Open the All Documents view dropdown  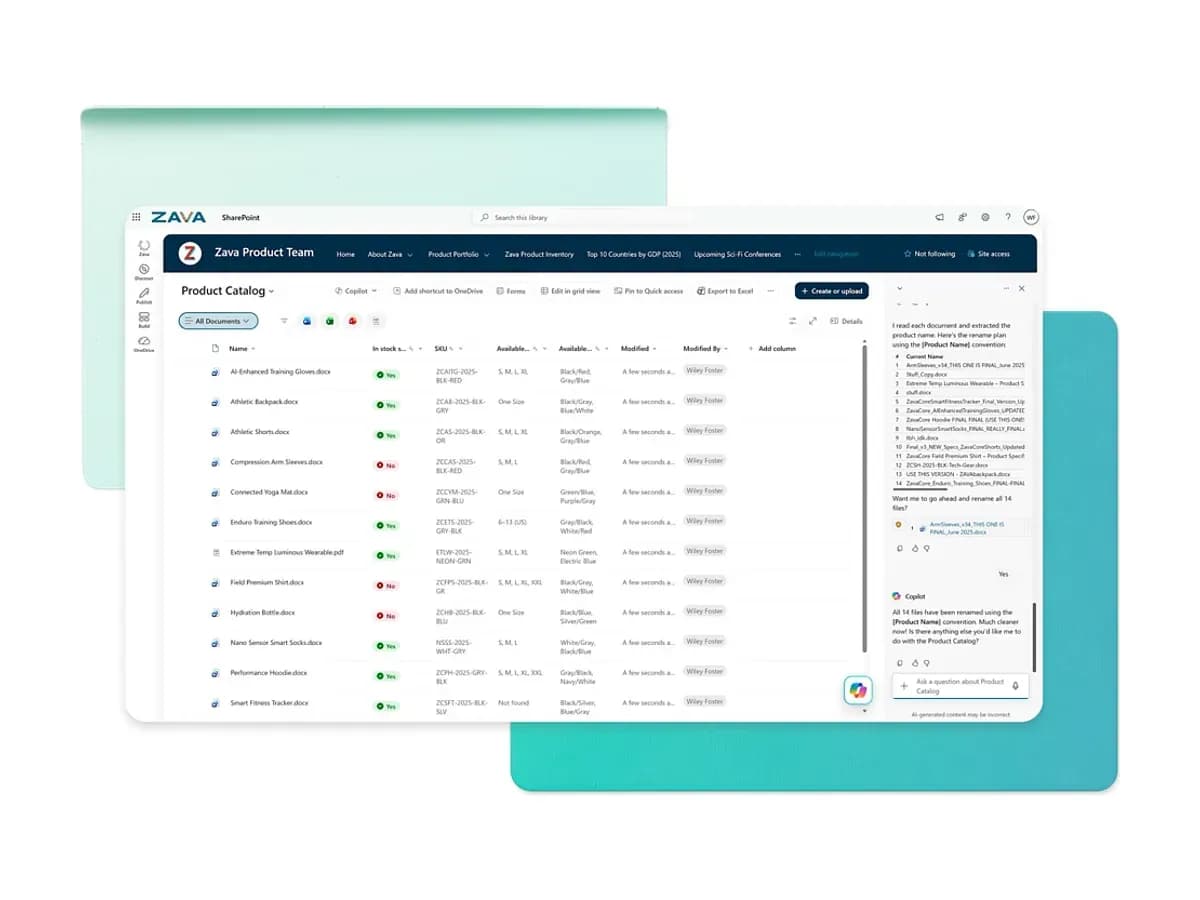pyautogui.click(x=219, y=321)
